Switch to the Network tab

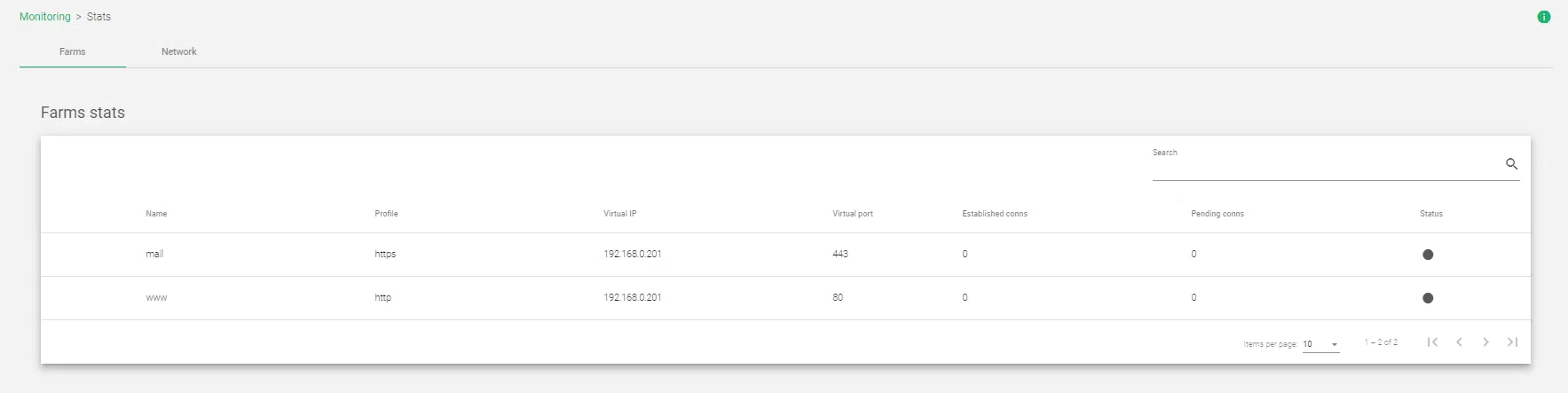pos(178,51)
